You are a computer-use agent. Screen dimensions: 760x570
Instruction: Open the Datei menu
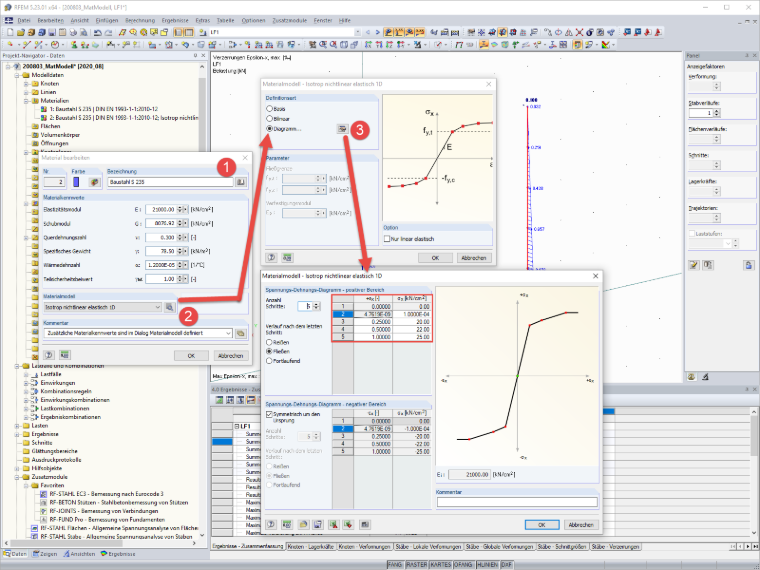pyautogui.click(x=24, y=20)
